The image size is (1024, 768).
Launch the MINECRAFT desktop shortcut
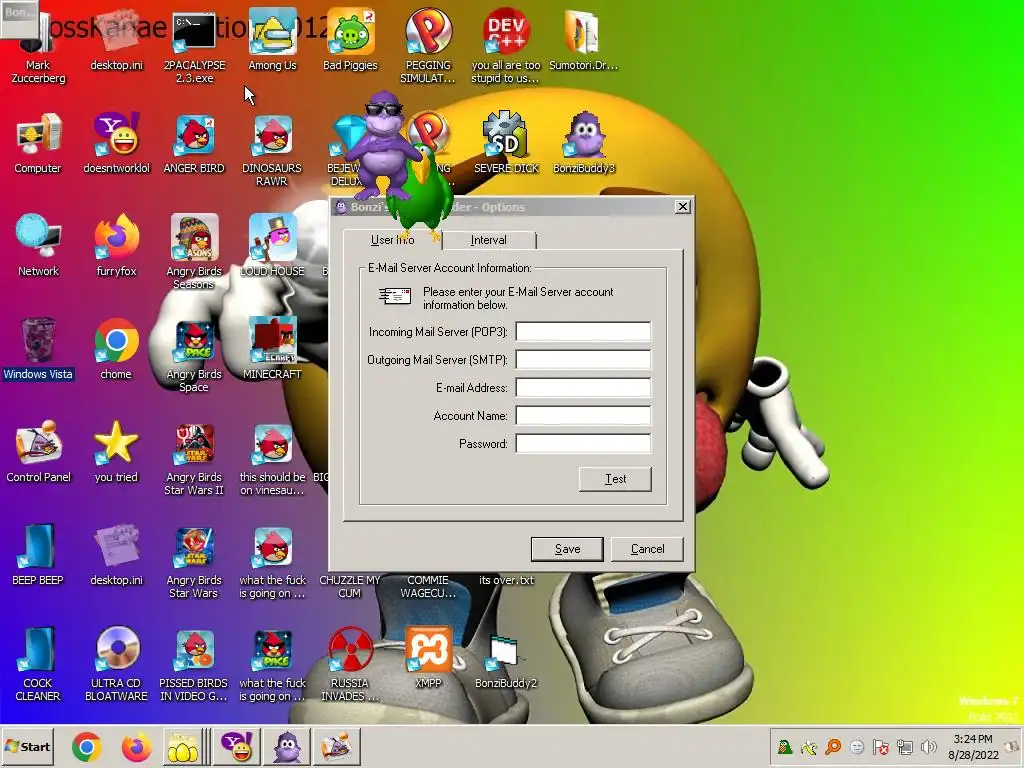pos(272,349)
